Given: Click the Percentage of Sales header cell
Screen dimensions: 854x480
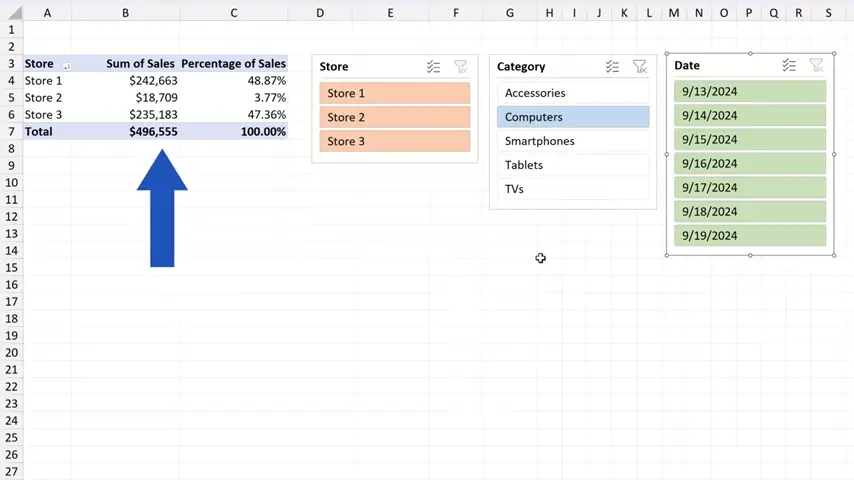Looking at the screenshot, I should [x=233, y=64].
